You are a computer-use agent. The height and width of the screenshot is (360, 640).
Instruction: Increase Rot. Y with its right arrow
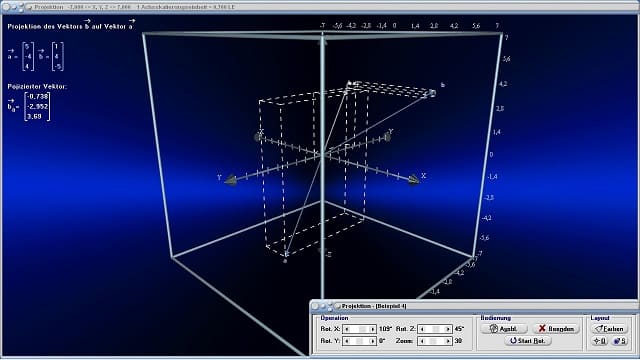(372, 341)
